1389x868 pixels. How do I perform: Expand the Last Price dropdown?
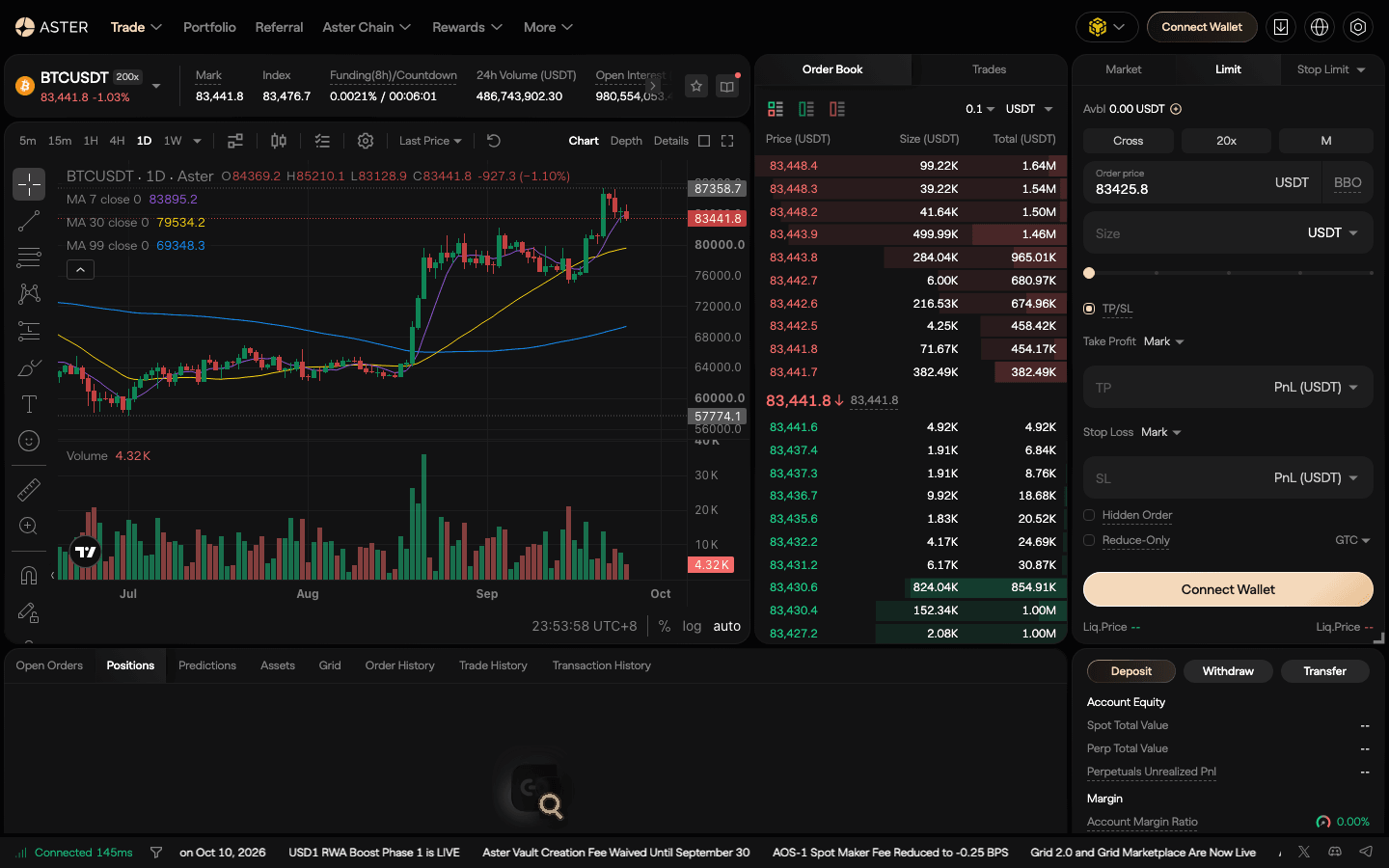(430, 141)
